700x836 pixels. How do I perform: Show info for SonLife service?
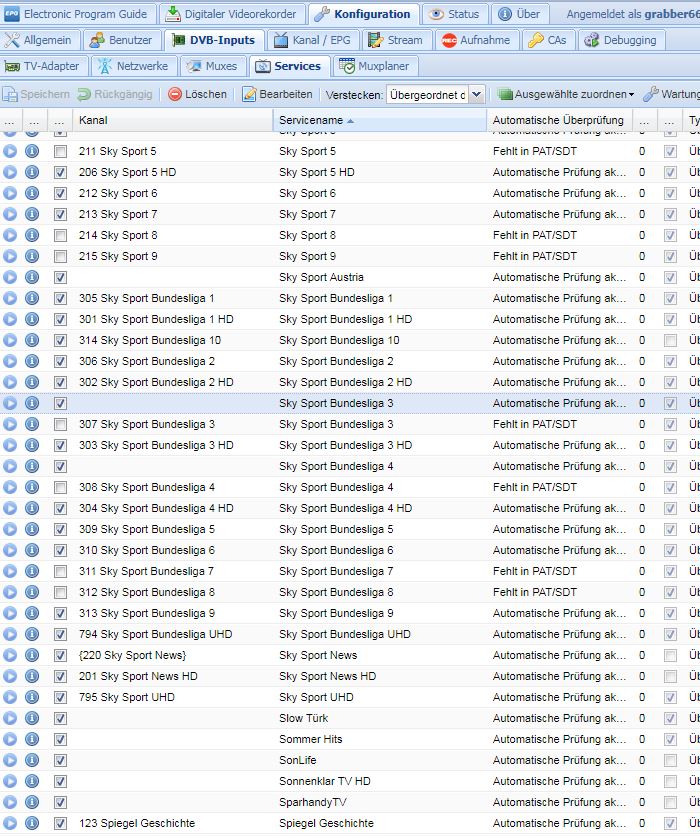point(32,760)
